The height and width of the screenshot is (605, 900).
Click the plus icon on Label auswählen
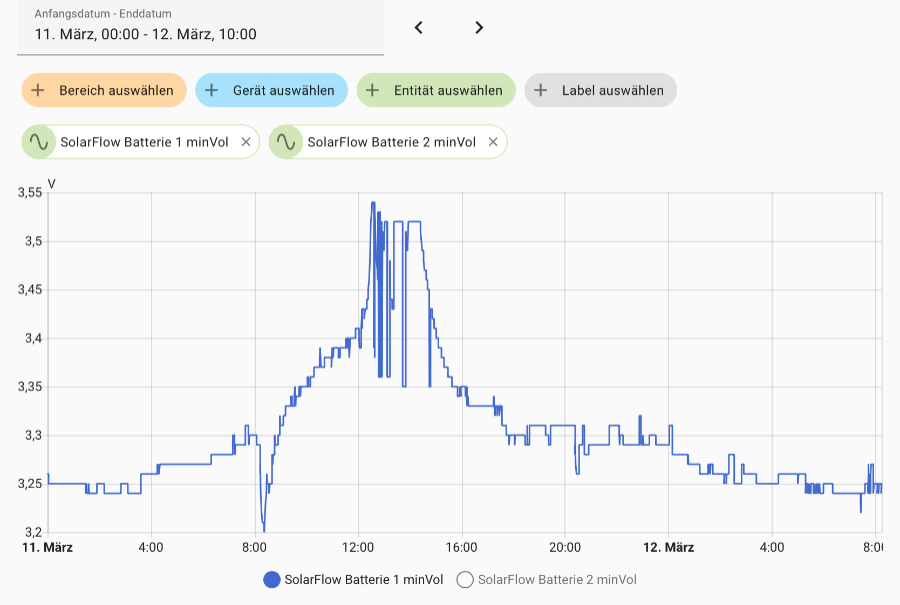540,90
